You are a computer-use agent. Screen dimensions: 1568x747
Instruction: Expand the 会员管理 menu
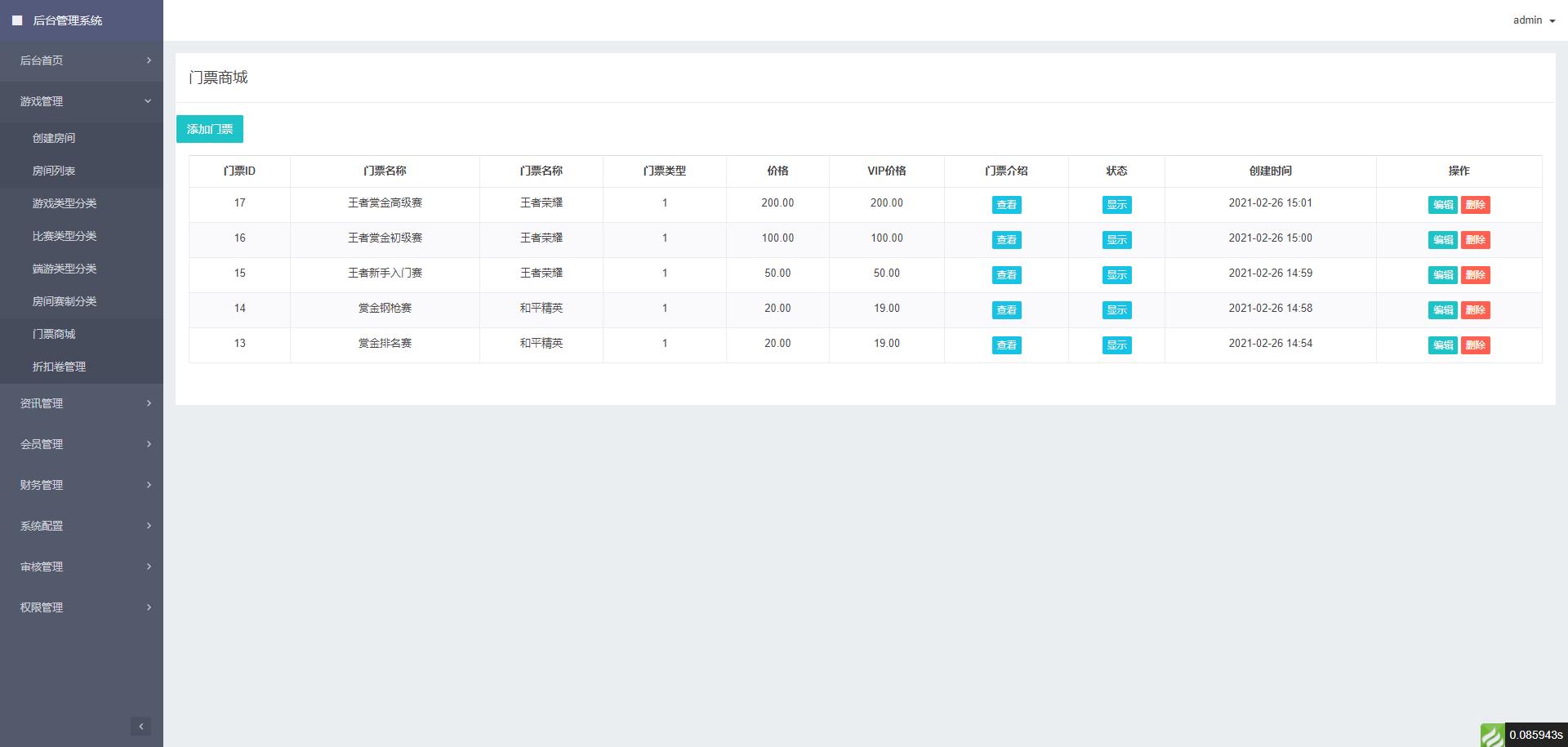point(82,444)
